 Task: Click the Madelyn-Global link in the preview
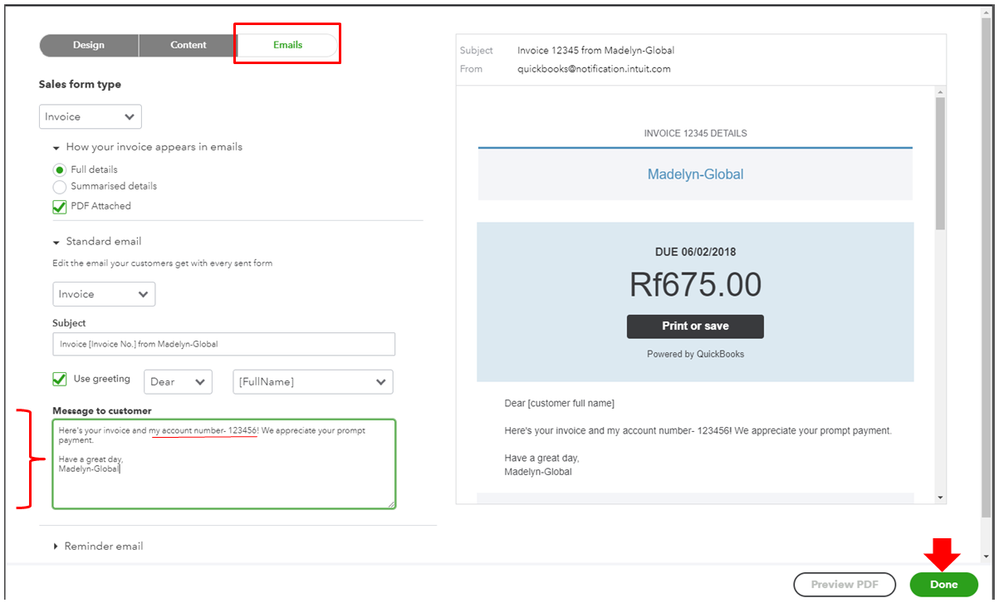tap(695, 175)
